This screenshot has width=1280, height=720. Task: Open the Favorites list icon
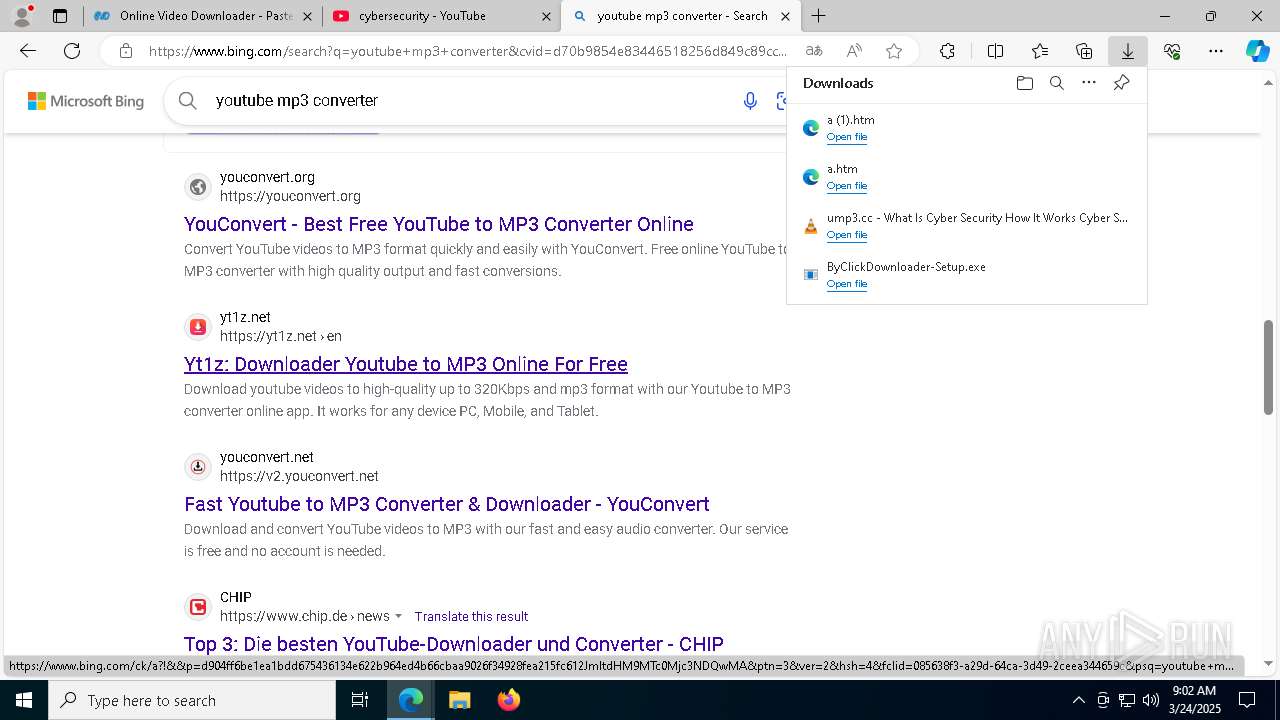point(1040,51)
